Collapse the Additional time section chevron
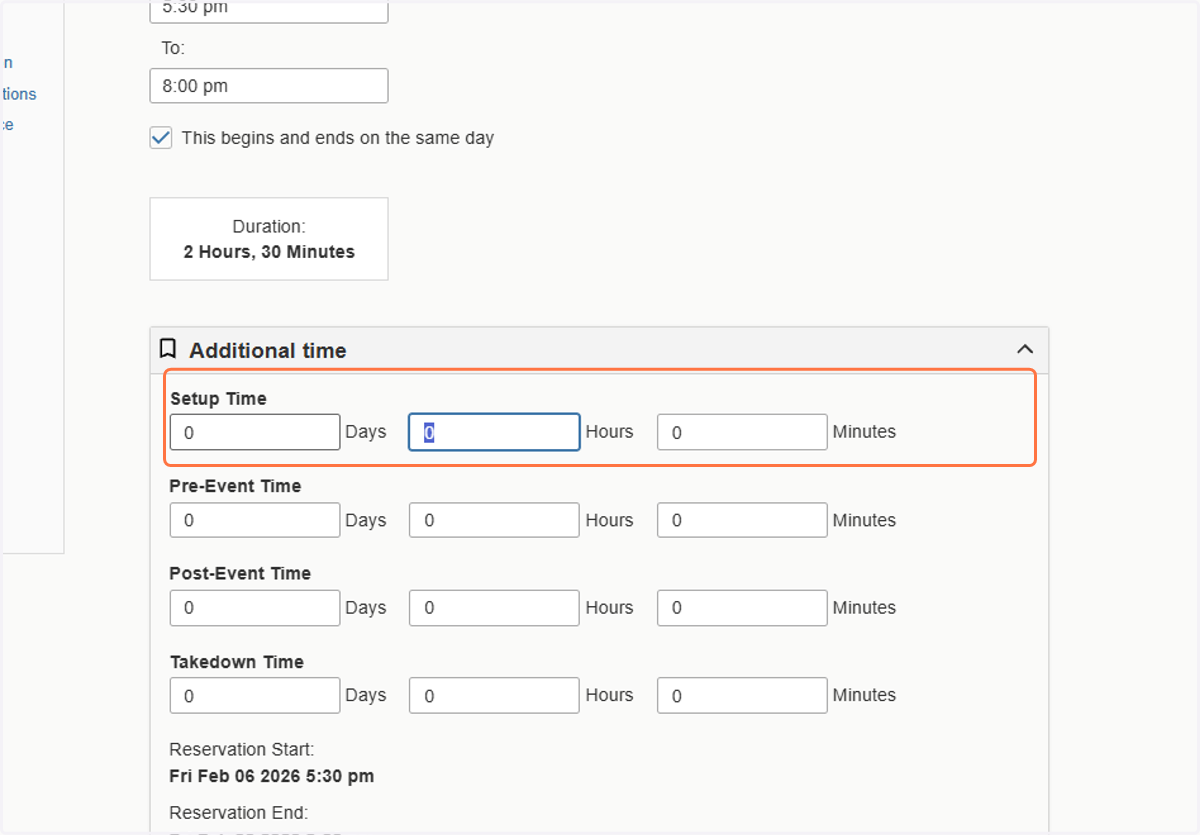 (x=1024, y=349)
